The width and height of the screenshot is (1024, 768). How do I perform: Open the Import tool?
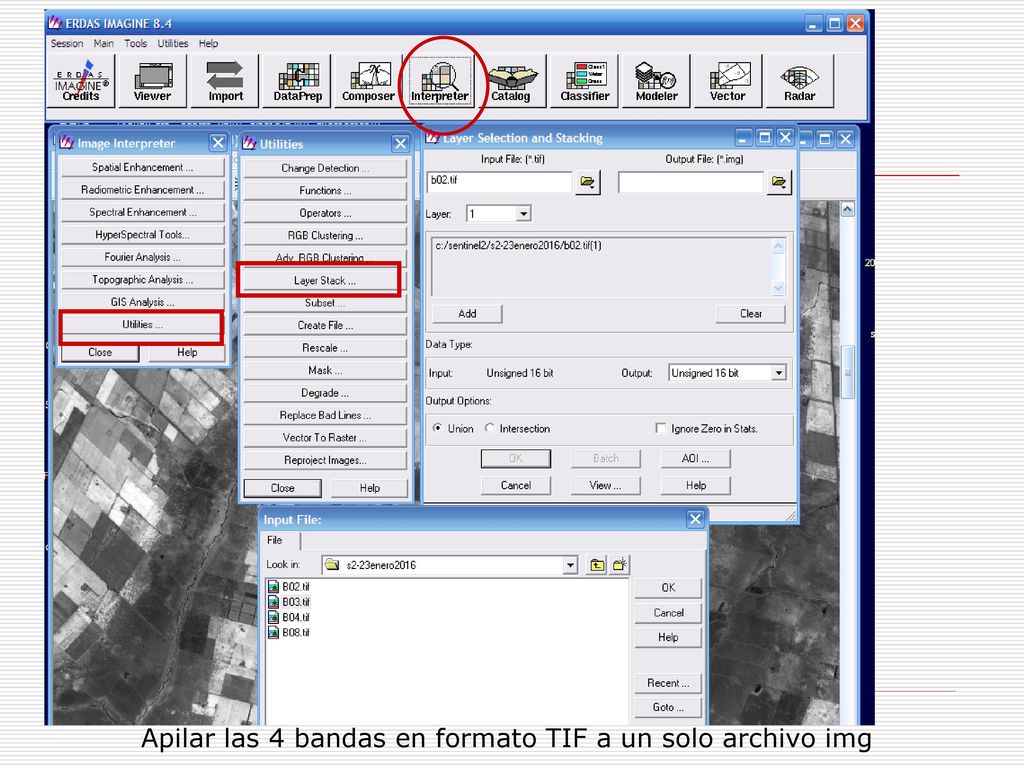point(225,80)
